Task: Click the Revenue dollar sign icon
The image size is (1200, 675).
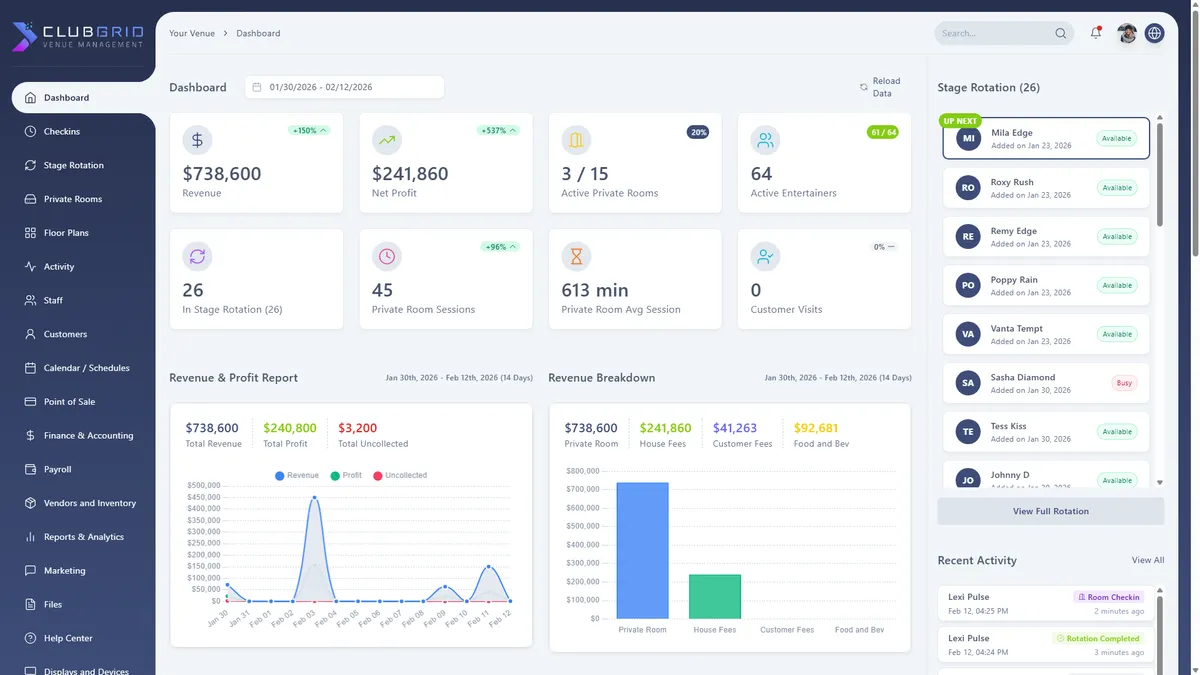Action: [x=197, y=140]
